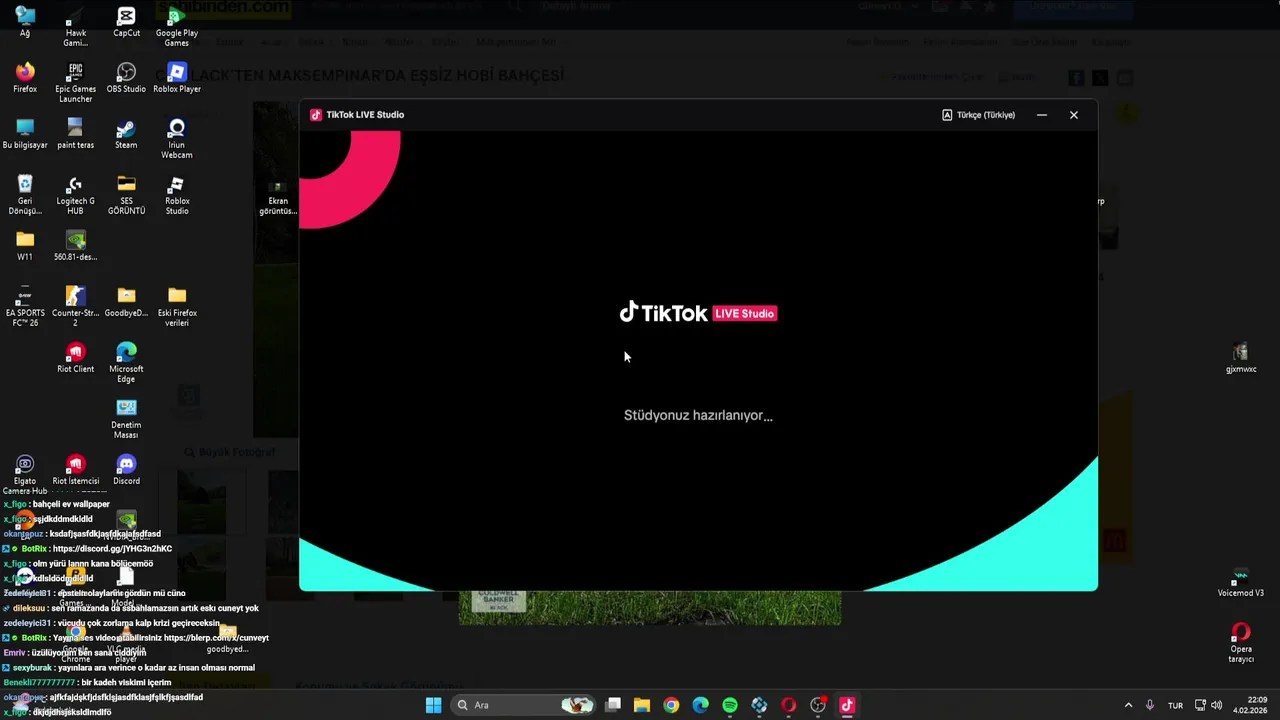This screenshot has width=1280, height=720.
Task: Open the network settings tray icon
Action: [1200, 705]
